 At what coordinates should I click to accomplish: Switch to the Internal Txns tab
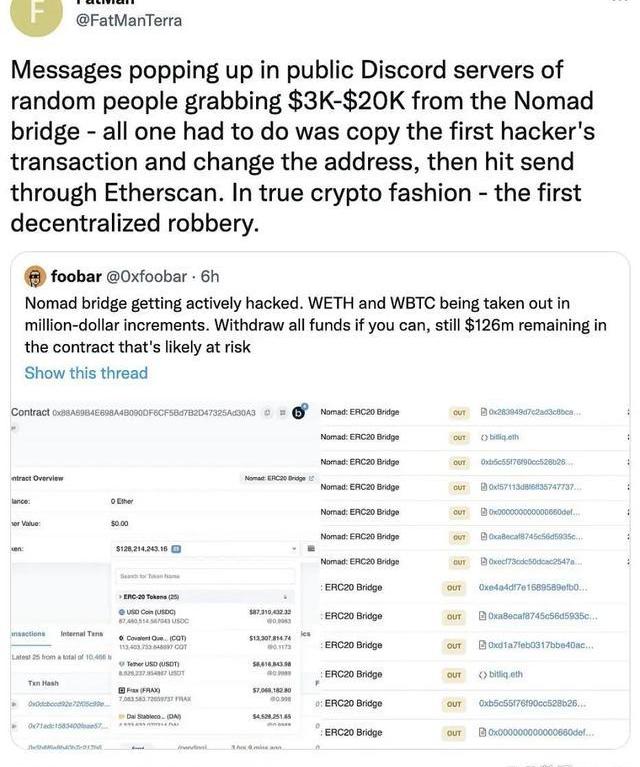coord(82,633)
